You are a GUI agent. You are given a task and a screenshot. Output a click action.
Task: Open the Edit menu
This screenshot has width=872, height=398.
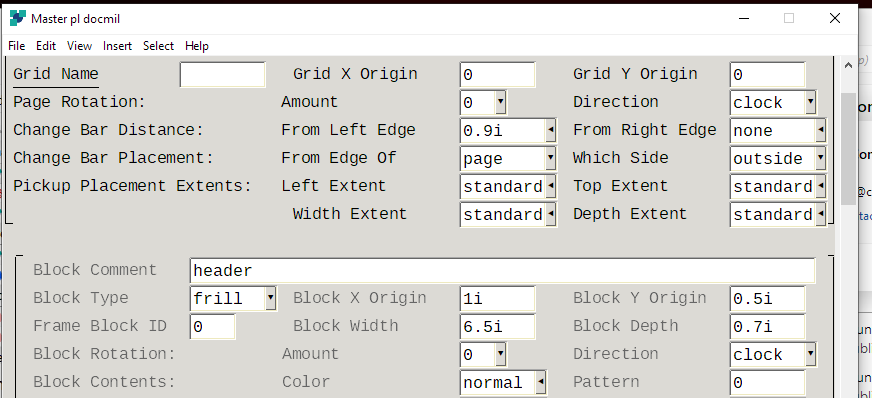(46, 46)
